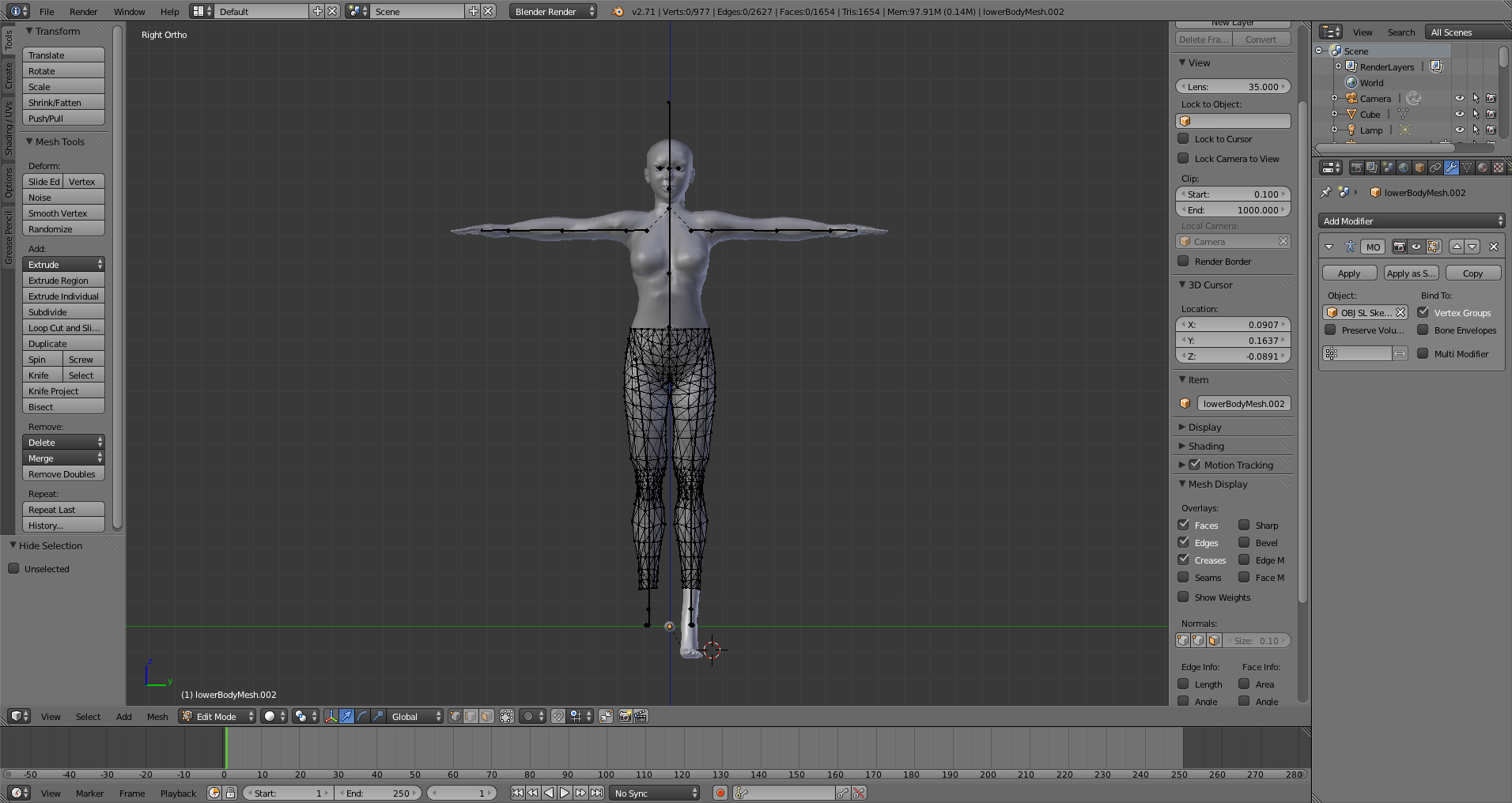Open the Delete dropdown in Remove section

pyautogui.click(x=63, y=442)
